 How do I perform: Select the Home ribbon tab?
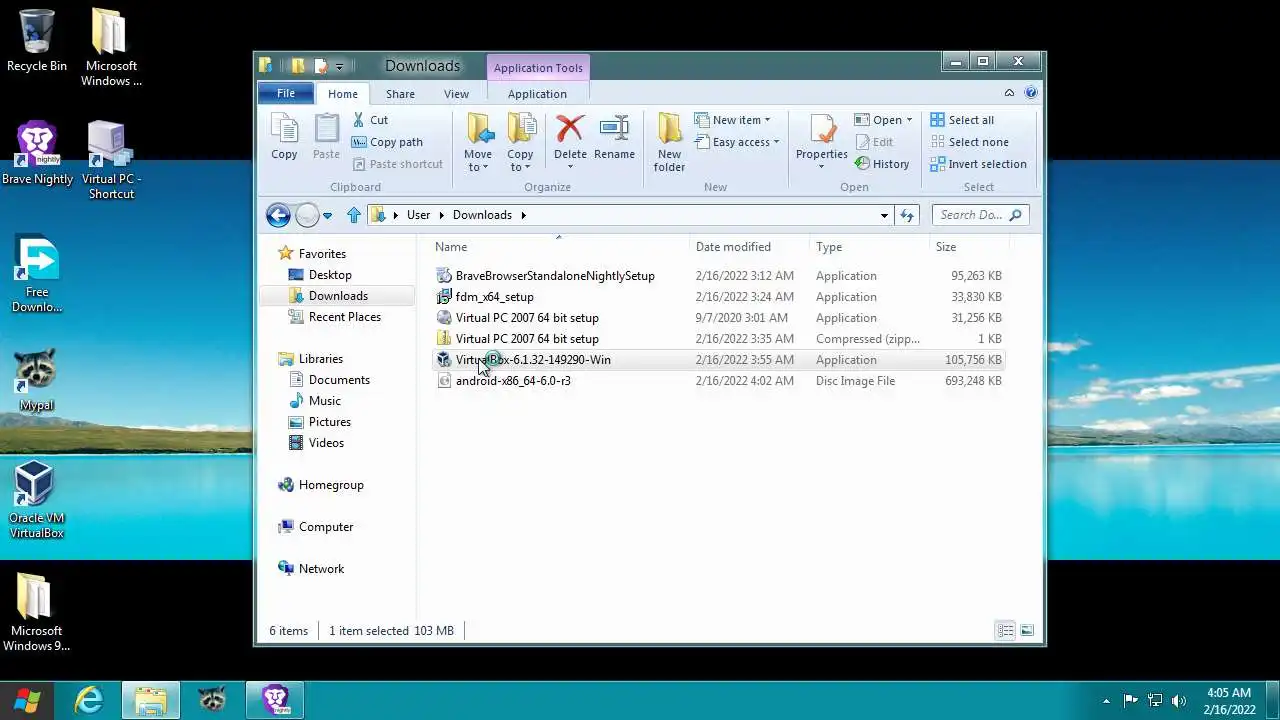pyautogui.click(x=342, y=94)
